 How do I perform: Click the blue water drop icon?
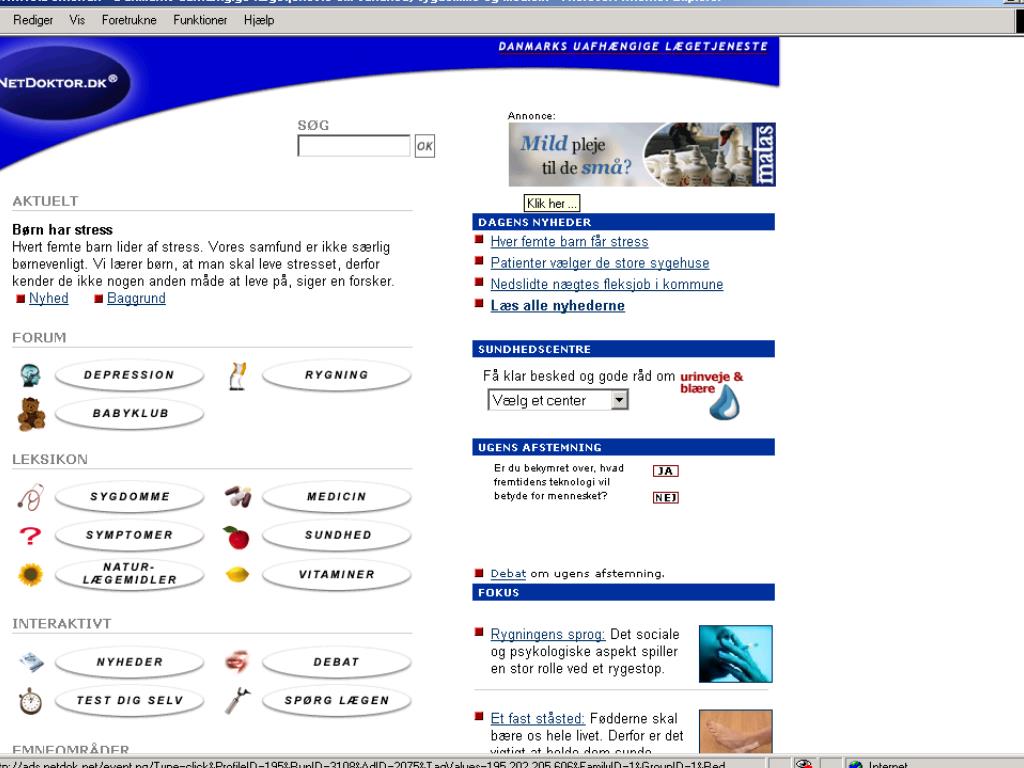click(x=725, y=402)
